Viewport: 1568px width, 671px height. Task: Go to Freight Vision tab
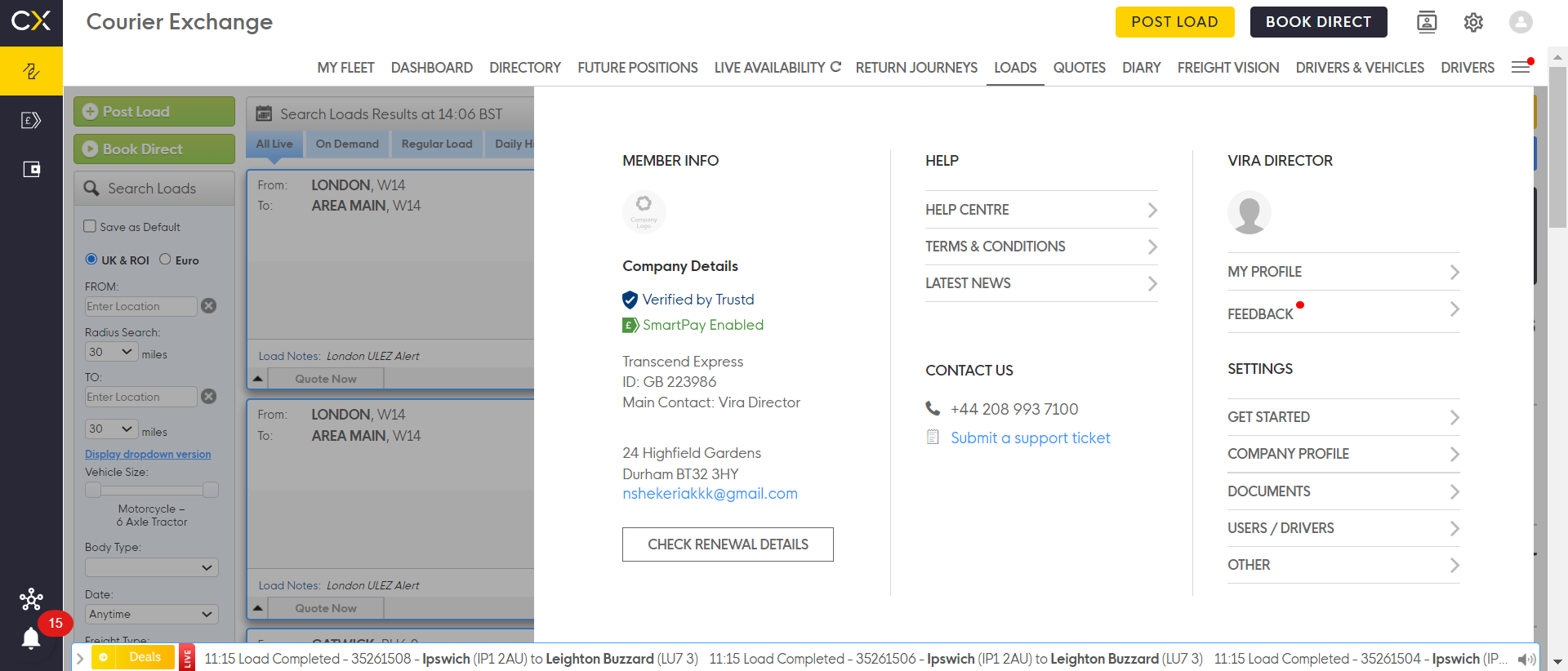[1228, 68]
